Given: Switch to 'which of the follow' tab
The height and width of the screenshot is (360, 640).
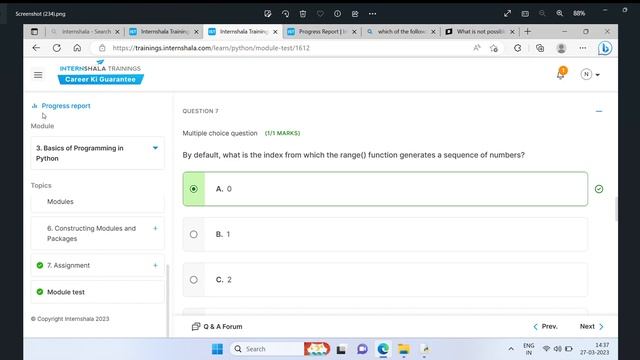Looking at the screenshot, I should point(401,31).
